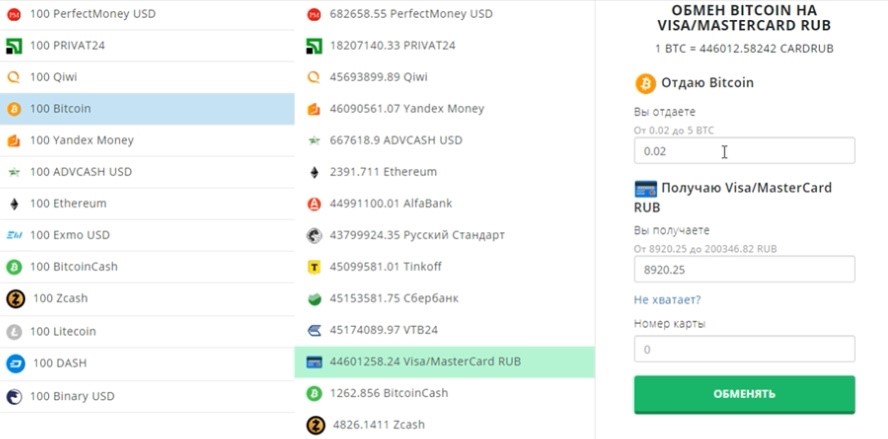
Task: Click the Qiwi icon beside 45693899.89
Action: click(314, 78)
